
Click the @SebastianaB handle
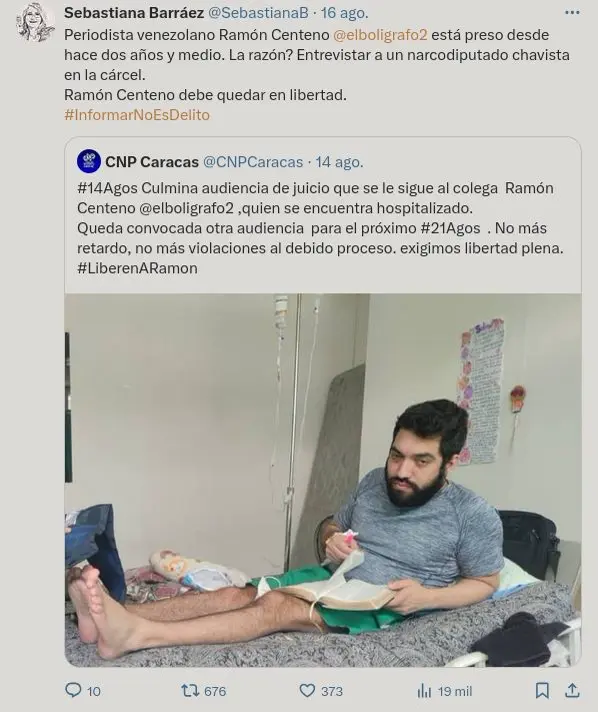258,13
